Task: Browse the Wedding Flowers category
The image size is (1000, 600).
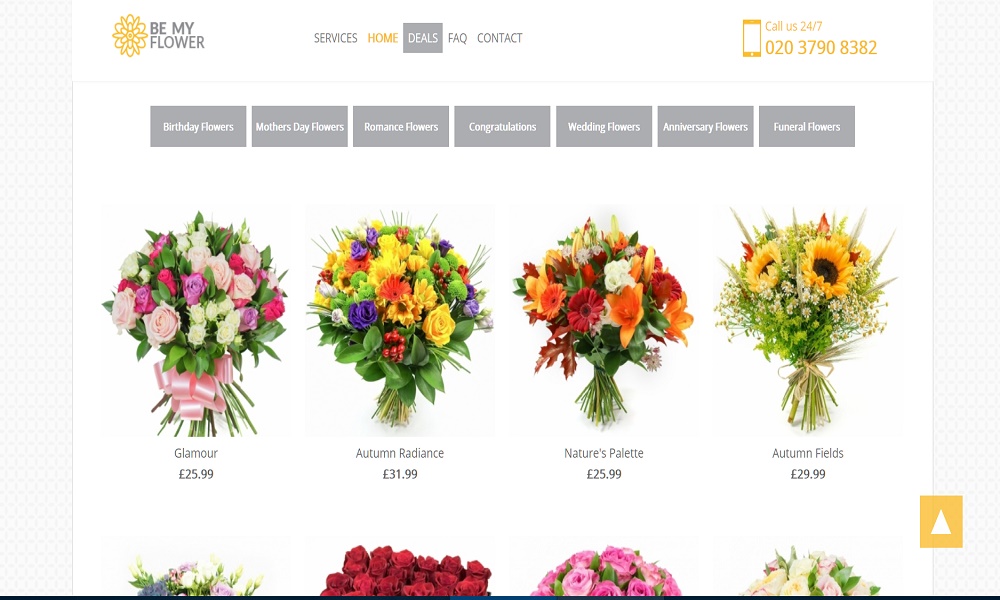Action: (x=604, y=127)
